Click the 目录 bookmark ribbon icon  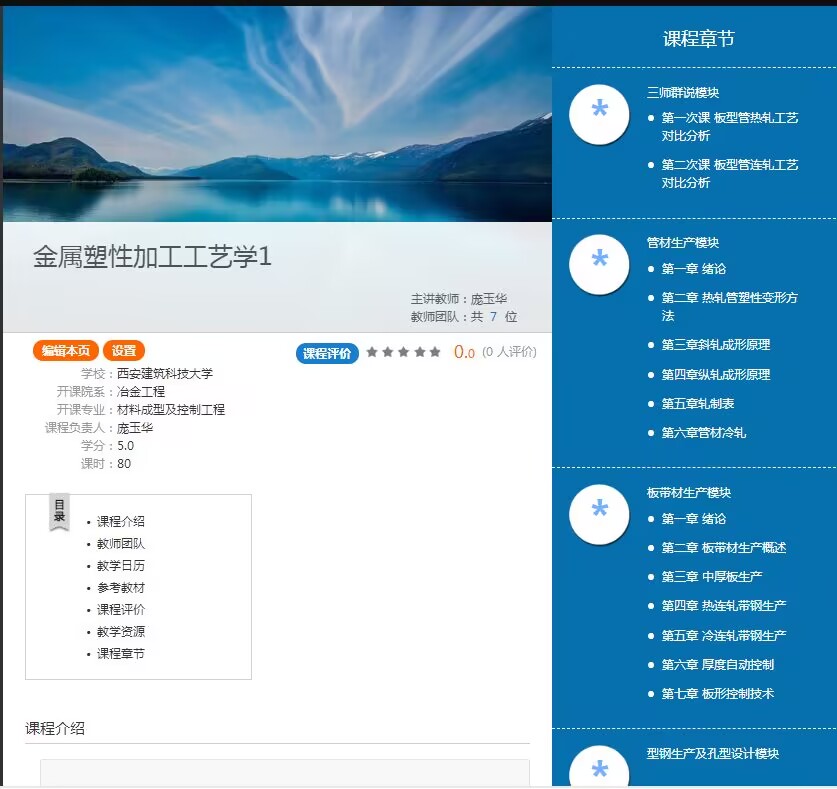pyautogui.click(x=59, y=513)
